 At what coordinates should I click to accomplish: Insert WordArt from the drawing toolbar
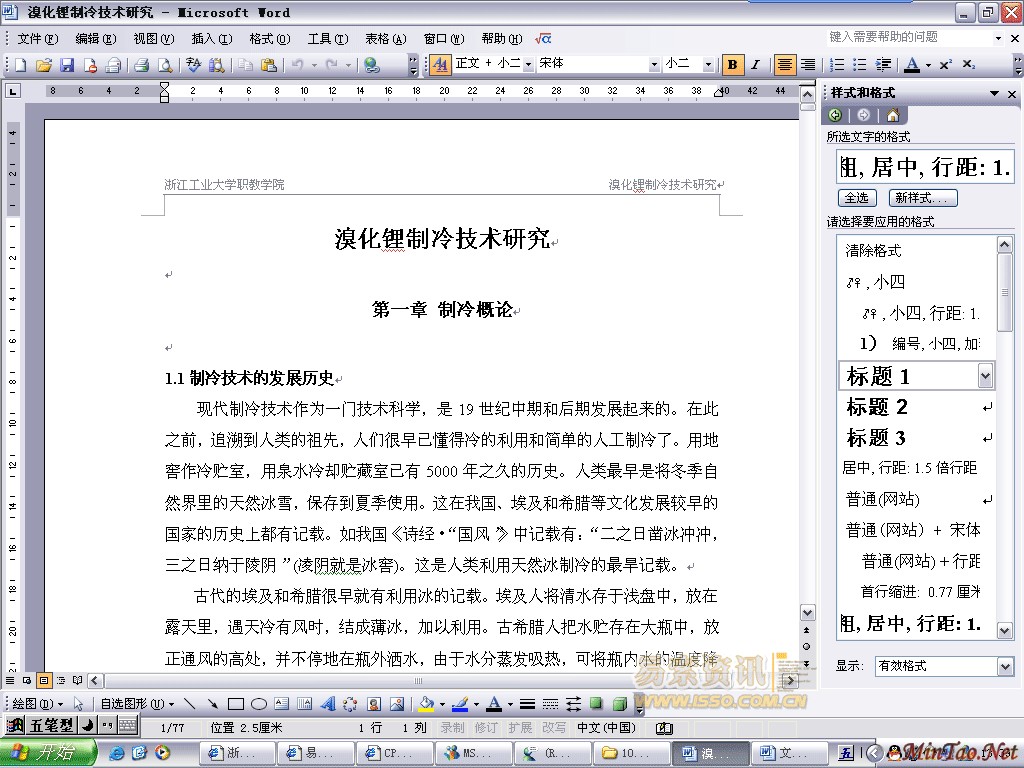(x=327, y=704)
